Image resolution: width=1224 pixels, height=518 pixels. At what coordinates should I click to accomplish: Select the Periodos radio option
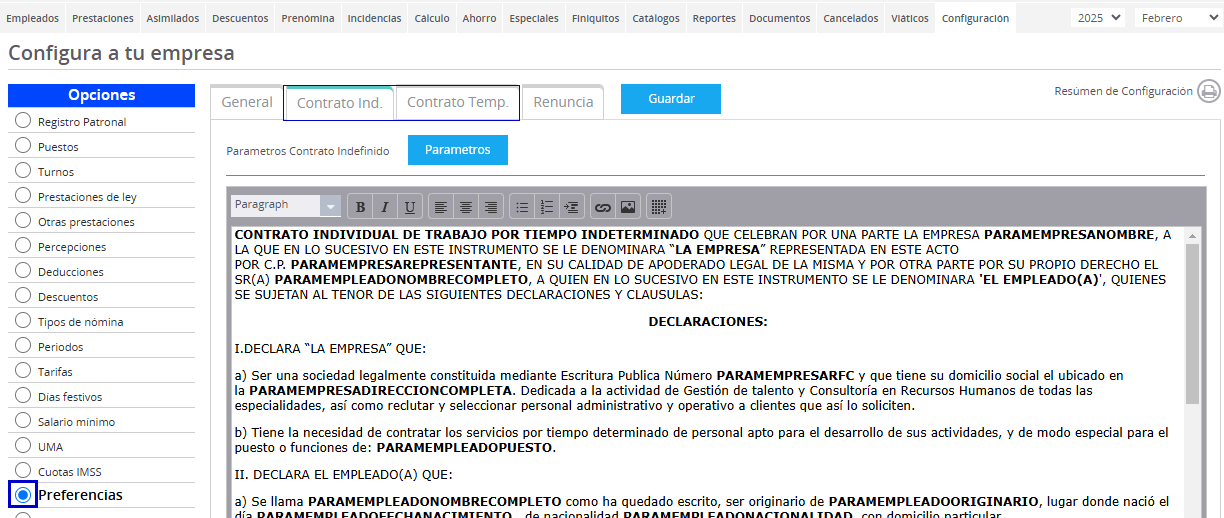coord(23,346)
